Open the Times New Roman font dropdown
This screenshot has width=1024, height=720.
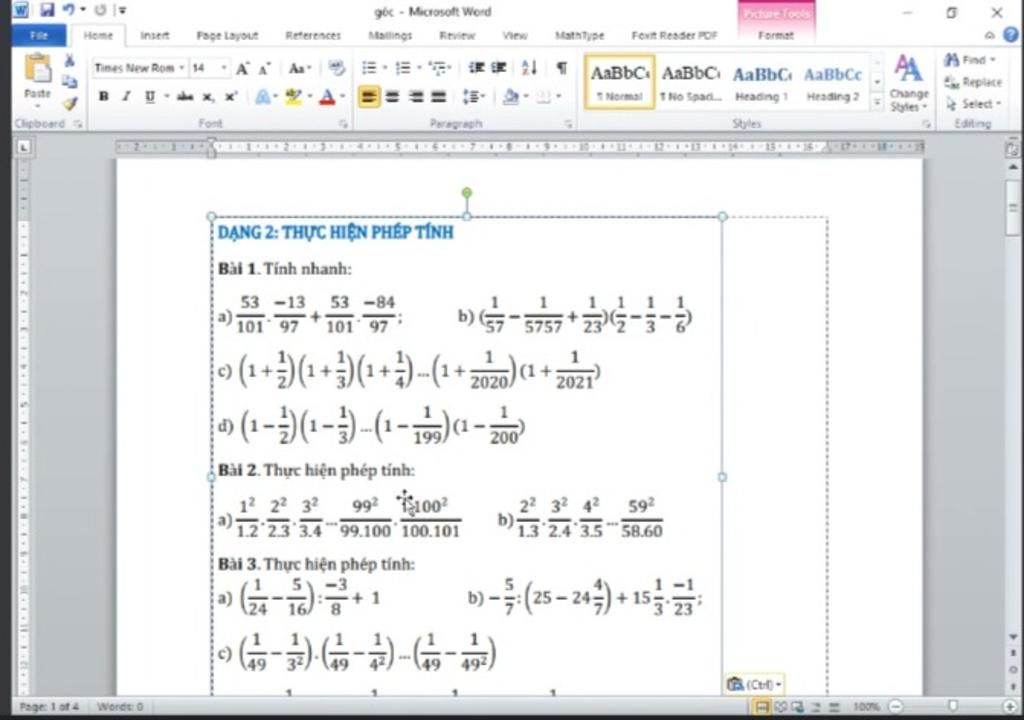pos(181,68)
